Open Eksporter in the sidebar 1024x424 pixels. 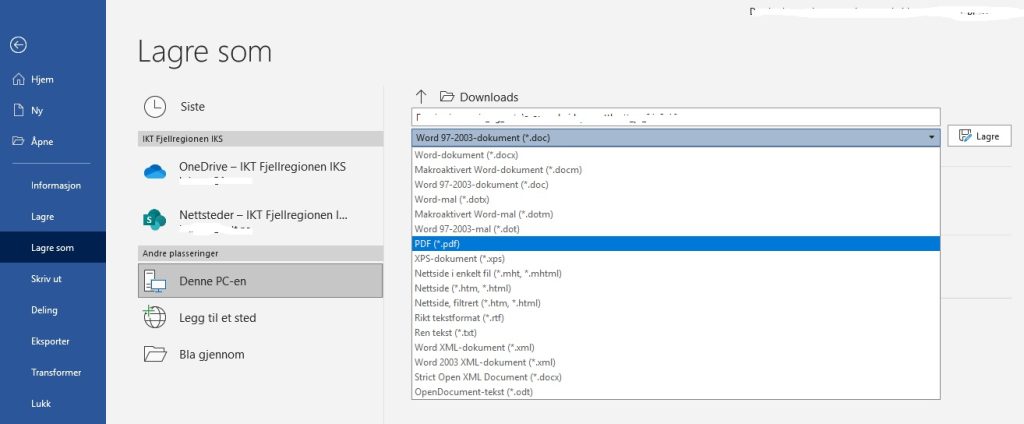pos(50,341)
